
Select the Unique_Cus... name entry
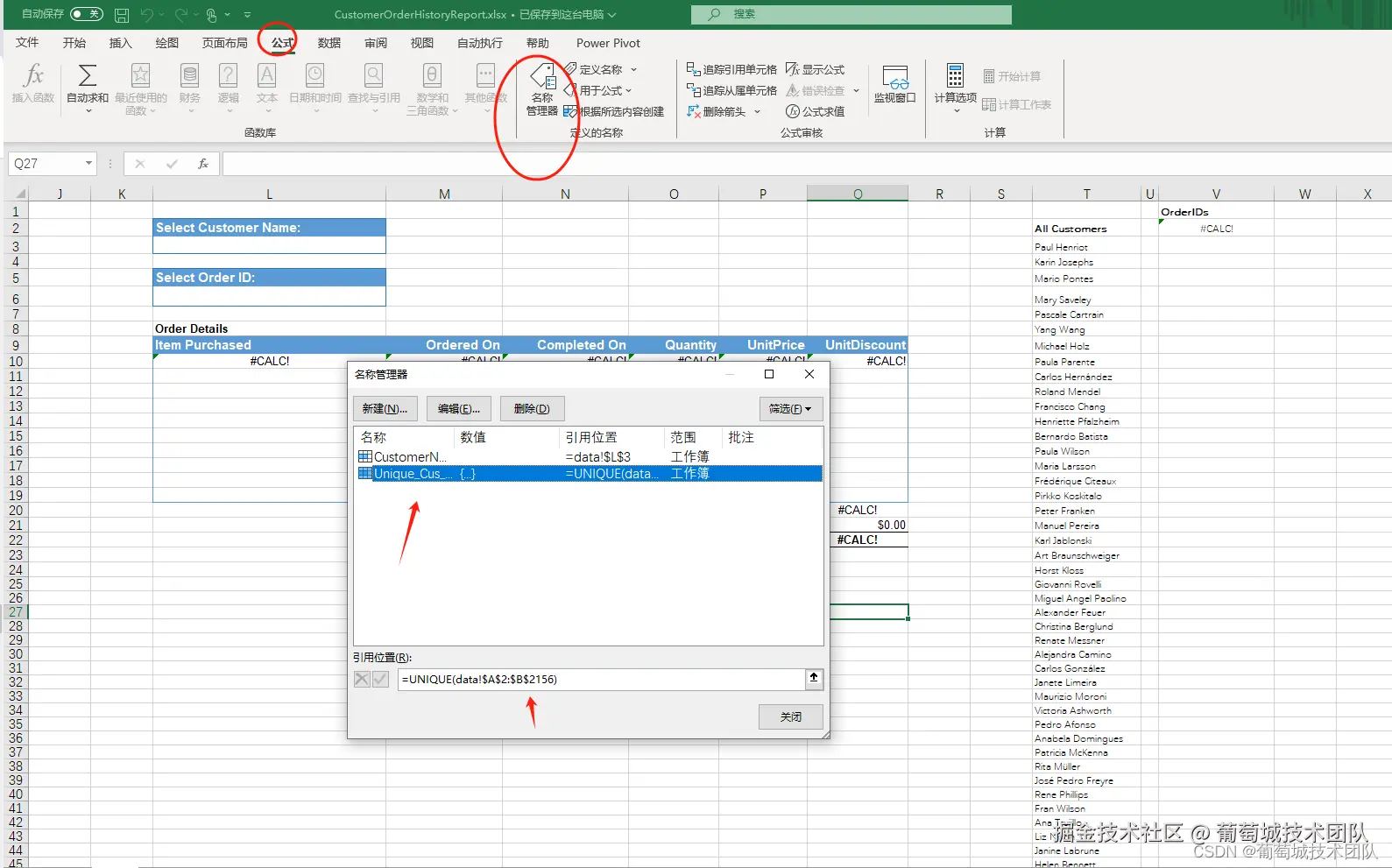coord(588,473)
